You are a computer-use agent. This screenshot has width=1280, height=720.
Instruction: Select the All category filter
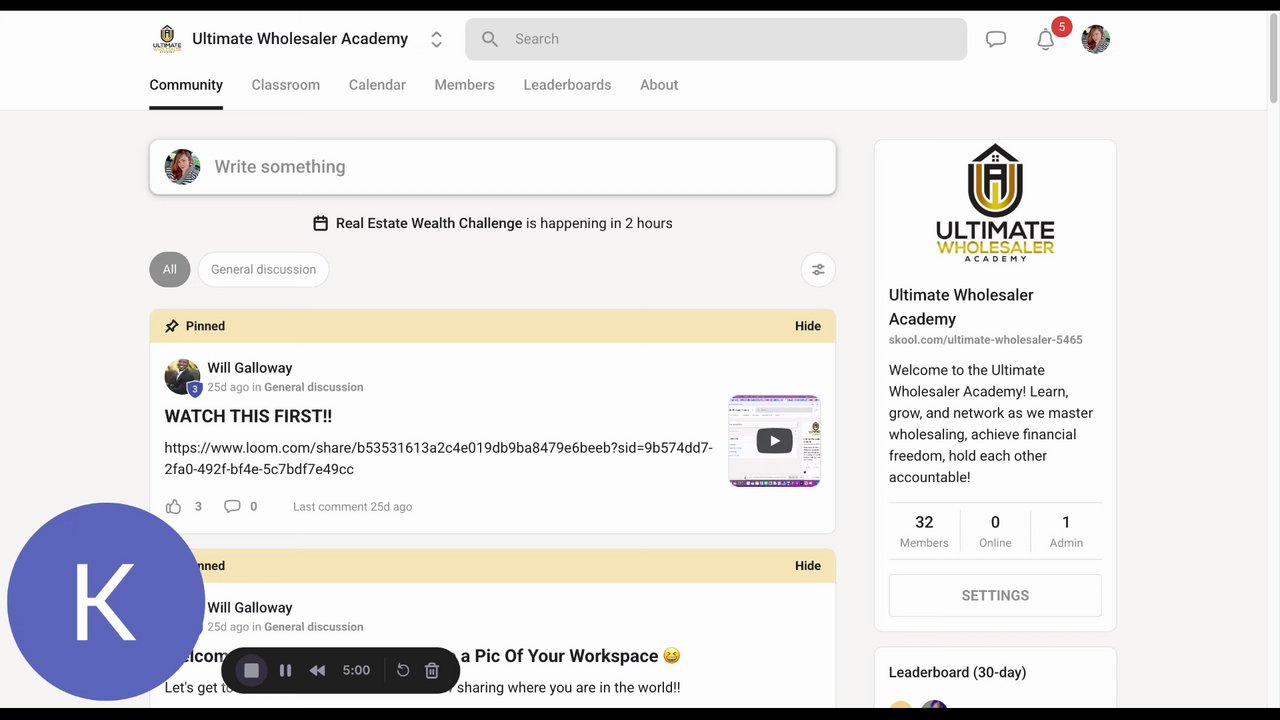point(170,269)
